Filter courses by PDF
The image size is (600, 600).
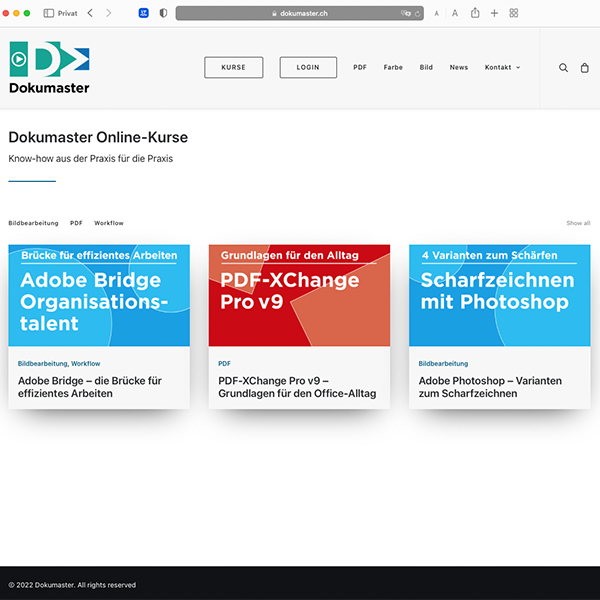pos(76,223)
